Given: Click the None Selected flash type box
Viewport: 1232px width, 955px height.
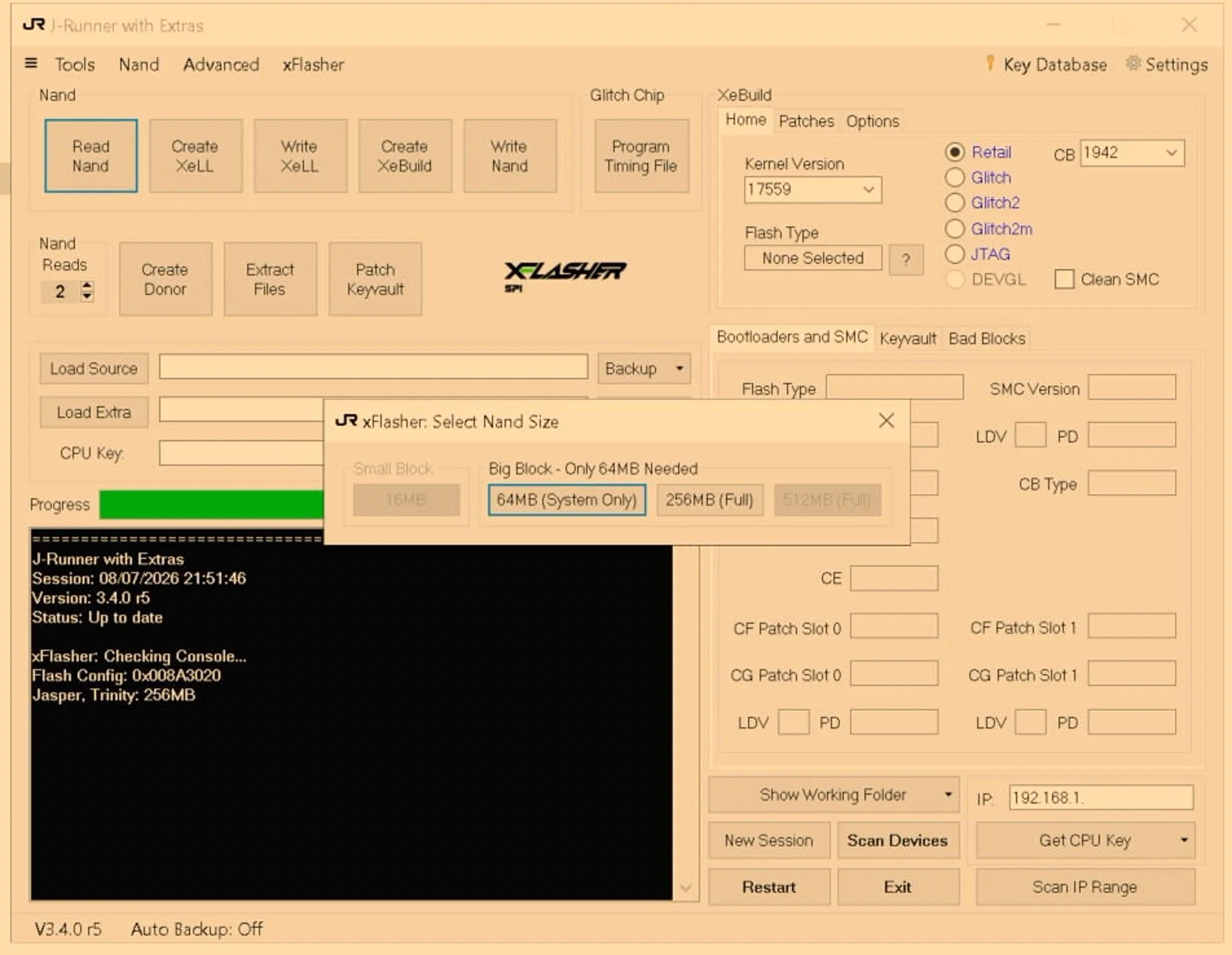Looking at the screenshot, I should click(813, 258).
